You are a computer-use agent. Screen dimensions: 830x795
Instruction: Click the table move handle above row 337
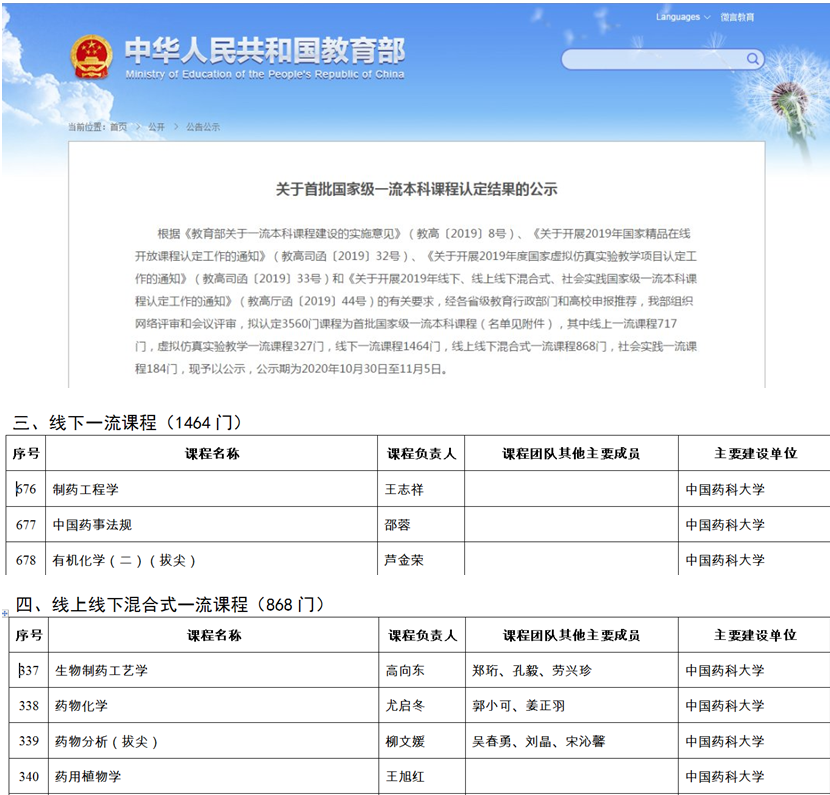click(5, 613)
